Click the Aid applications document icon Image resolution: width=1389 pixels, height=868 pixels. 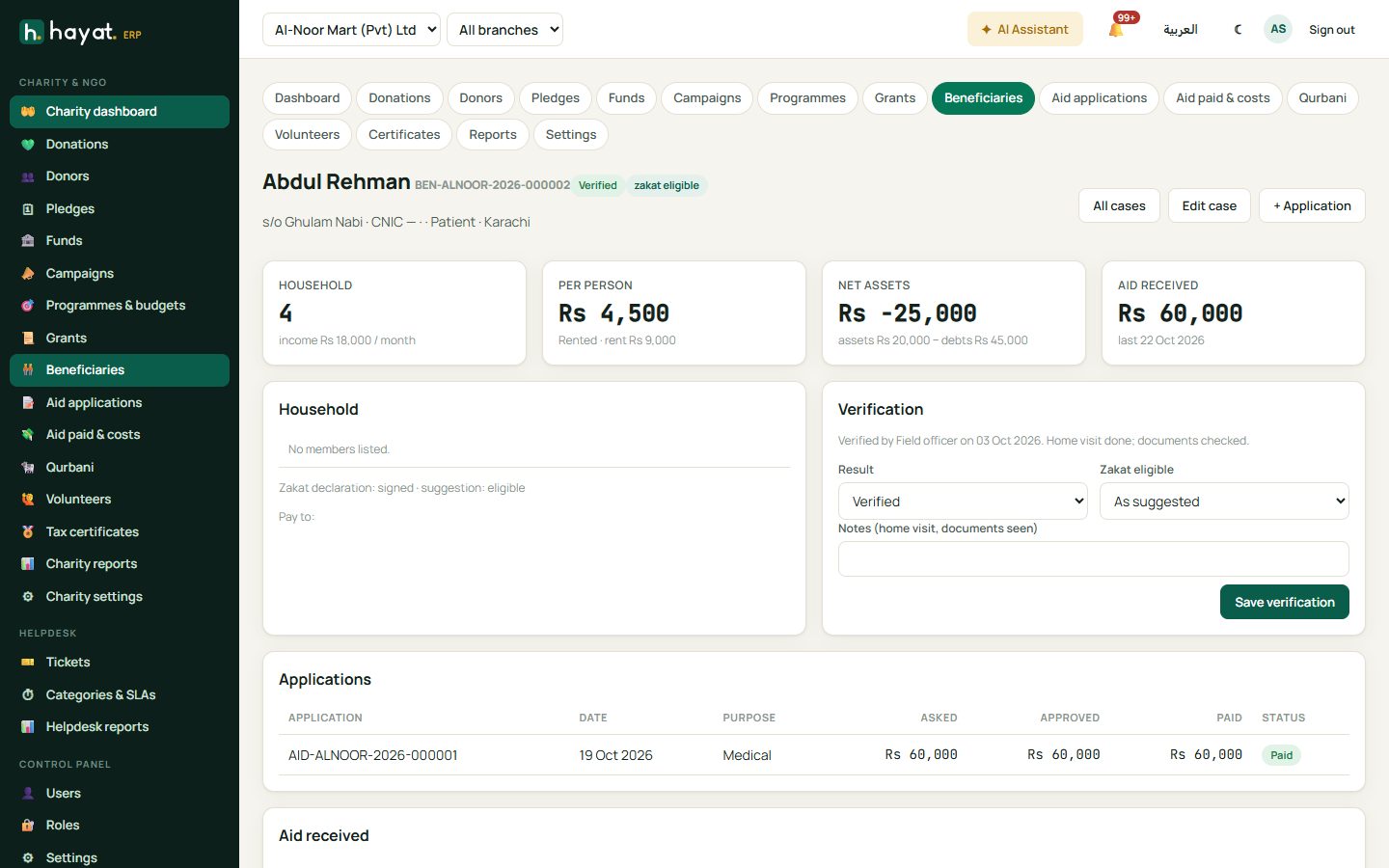28,403
